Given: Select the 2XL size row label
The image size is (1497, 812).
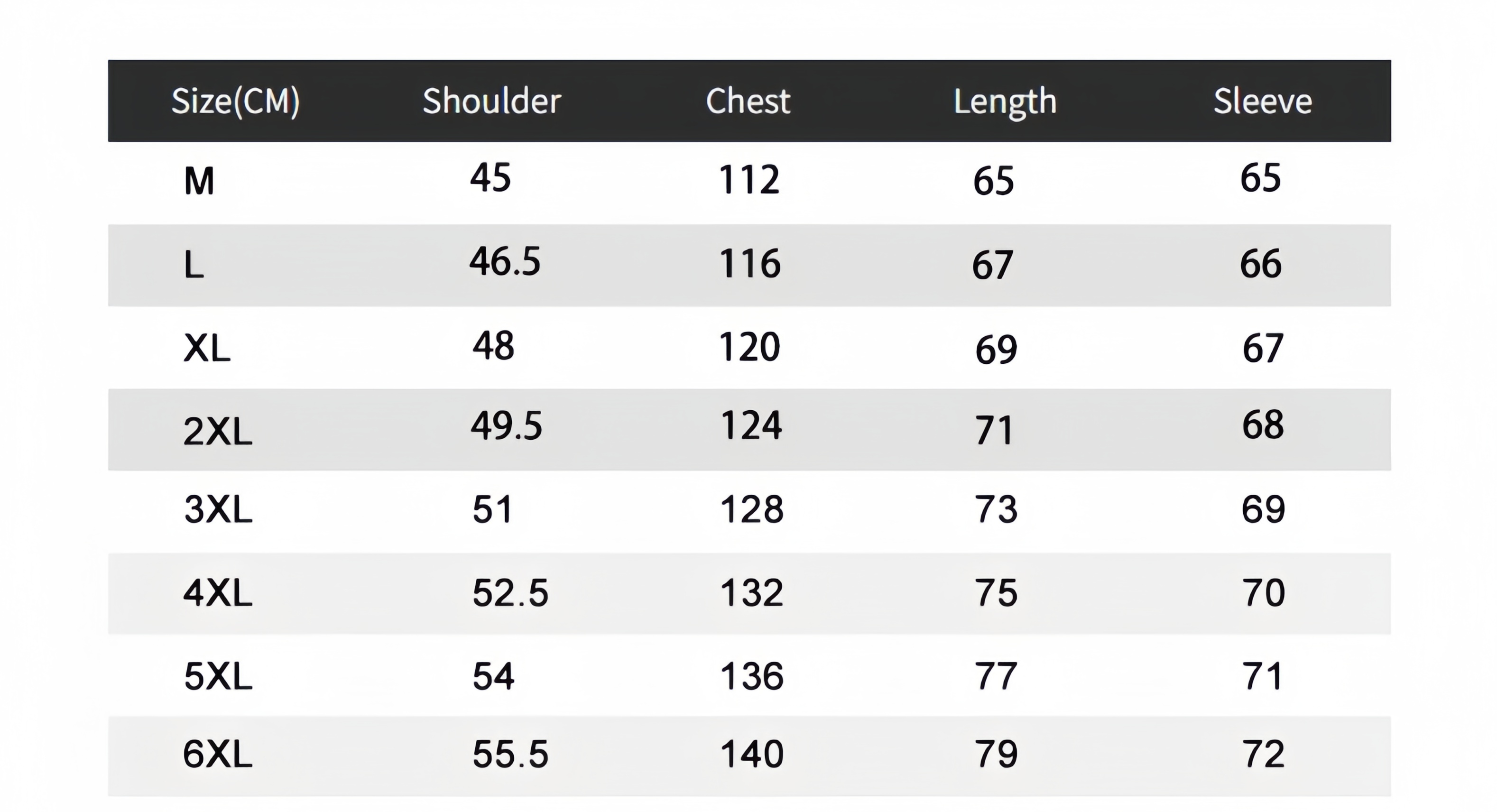Looking at the screenshot, I should pyautogui.click(x=218, y=431).
